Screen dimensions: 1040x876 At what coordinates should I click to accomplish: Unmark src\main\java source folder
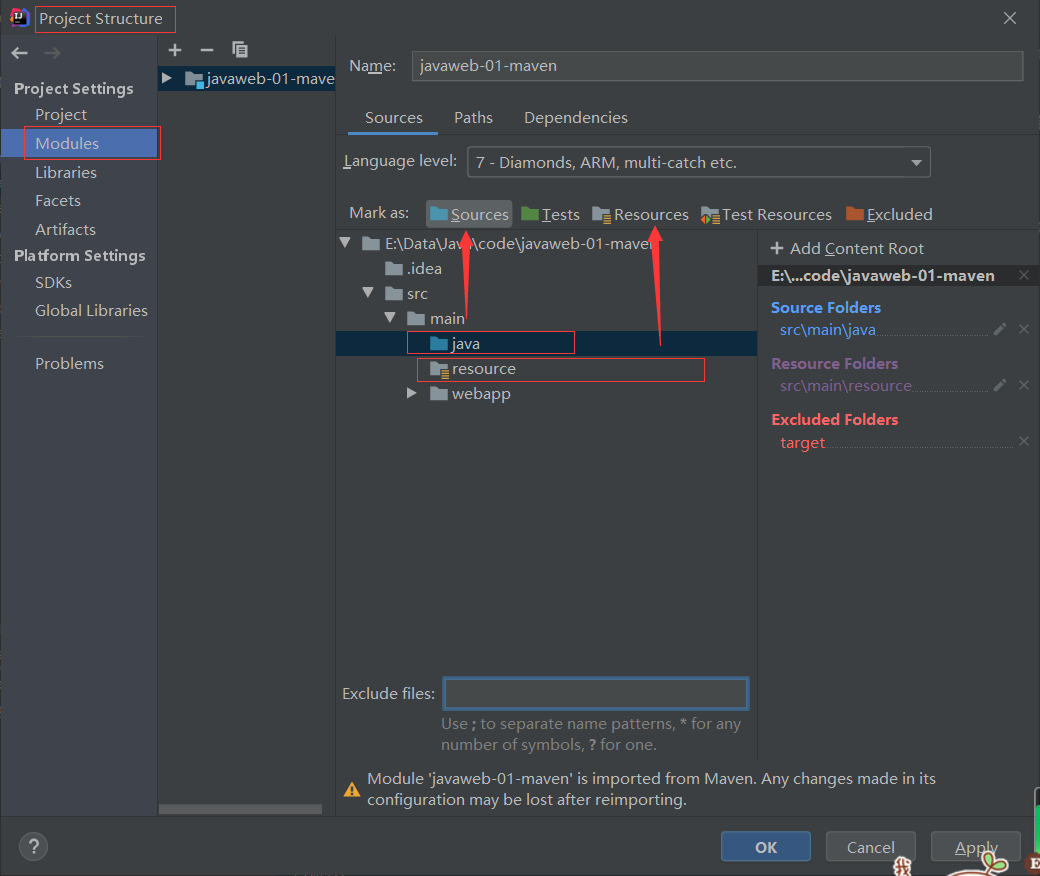(x=1023, y=329)
